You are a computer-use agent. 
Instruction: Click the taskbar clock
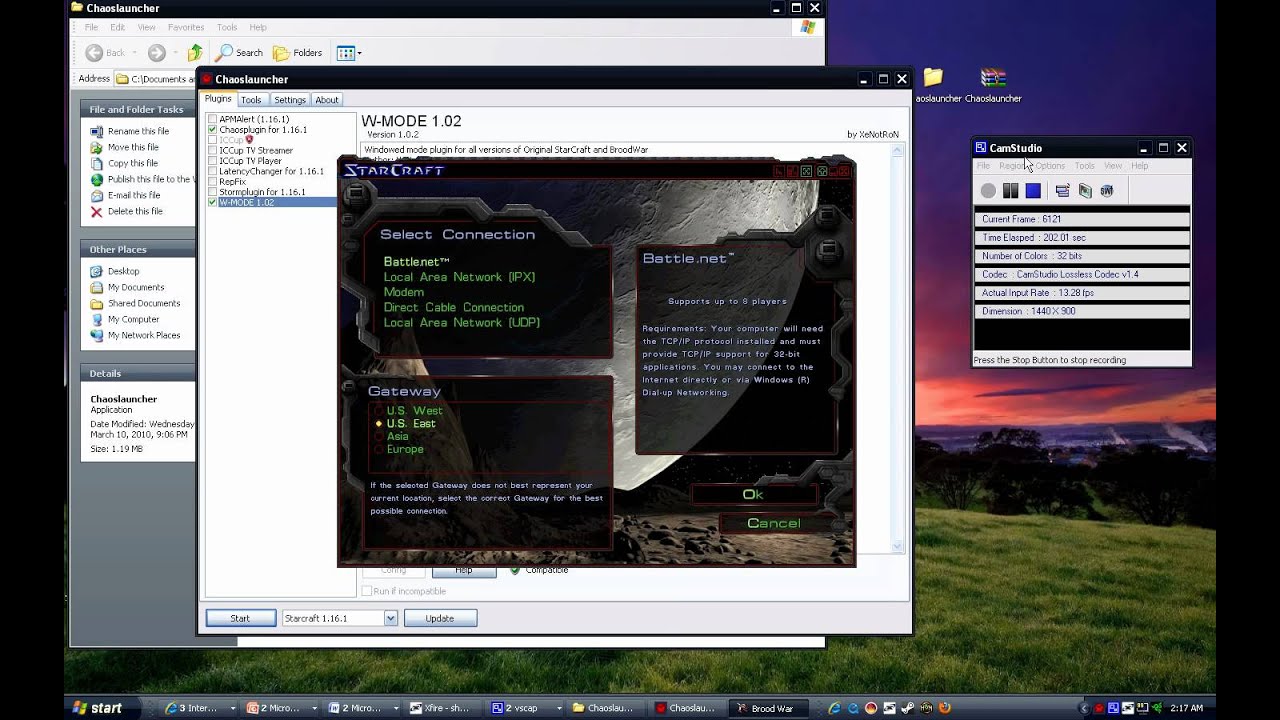coord(1186,708)
